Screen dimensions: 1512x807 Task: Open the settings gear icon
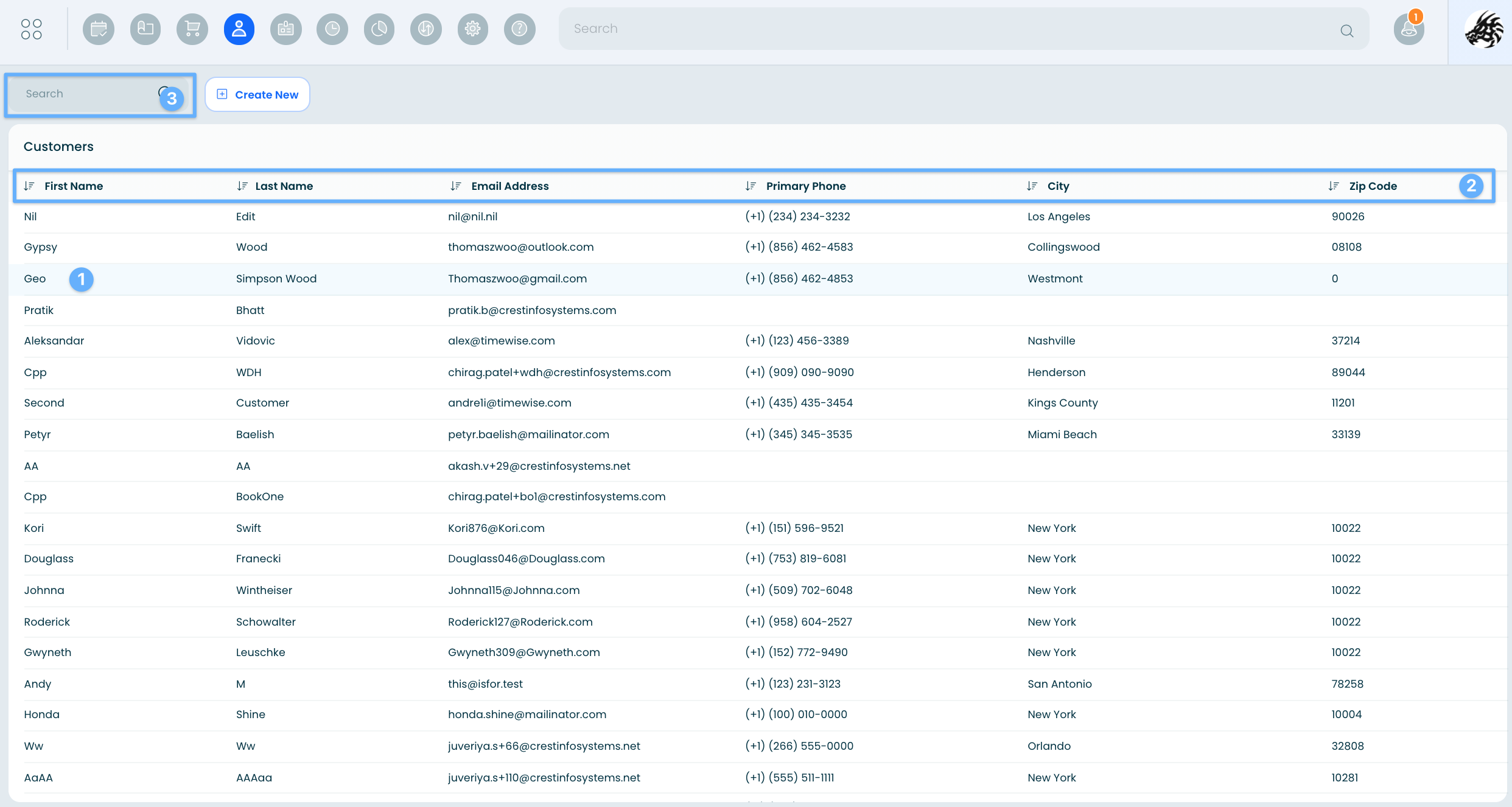click(473, 29)
